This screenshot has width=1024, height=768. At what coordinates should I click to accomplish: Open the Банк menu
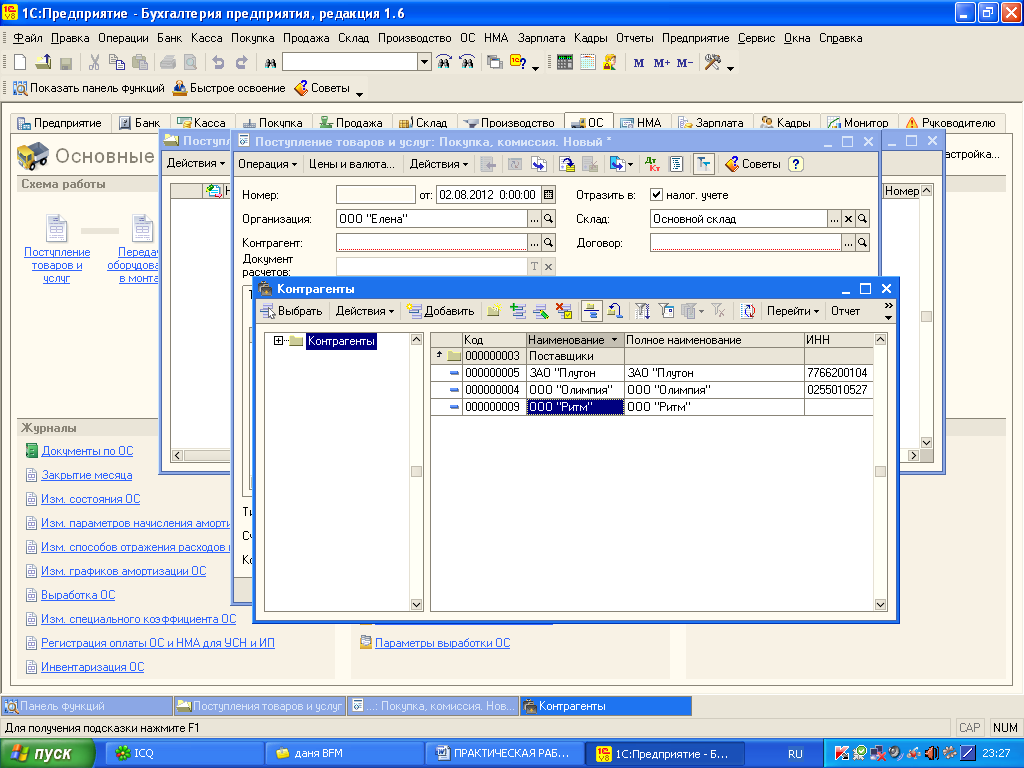pos(170,38)
